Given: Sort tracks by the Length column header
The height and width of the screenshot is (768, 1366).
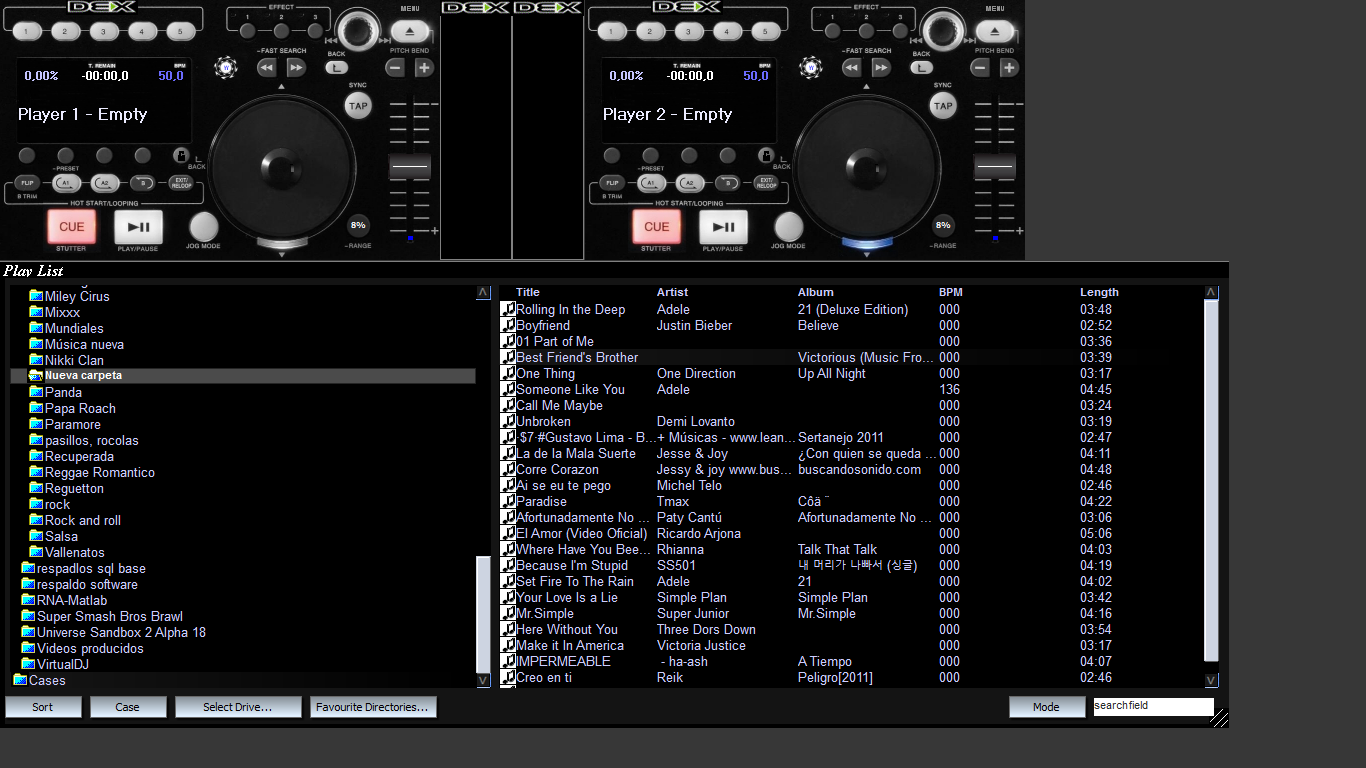Looking at the screenshot, I should point(1099,292).
